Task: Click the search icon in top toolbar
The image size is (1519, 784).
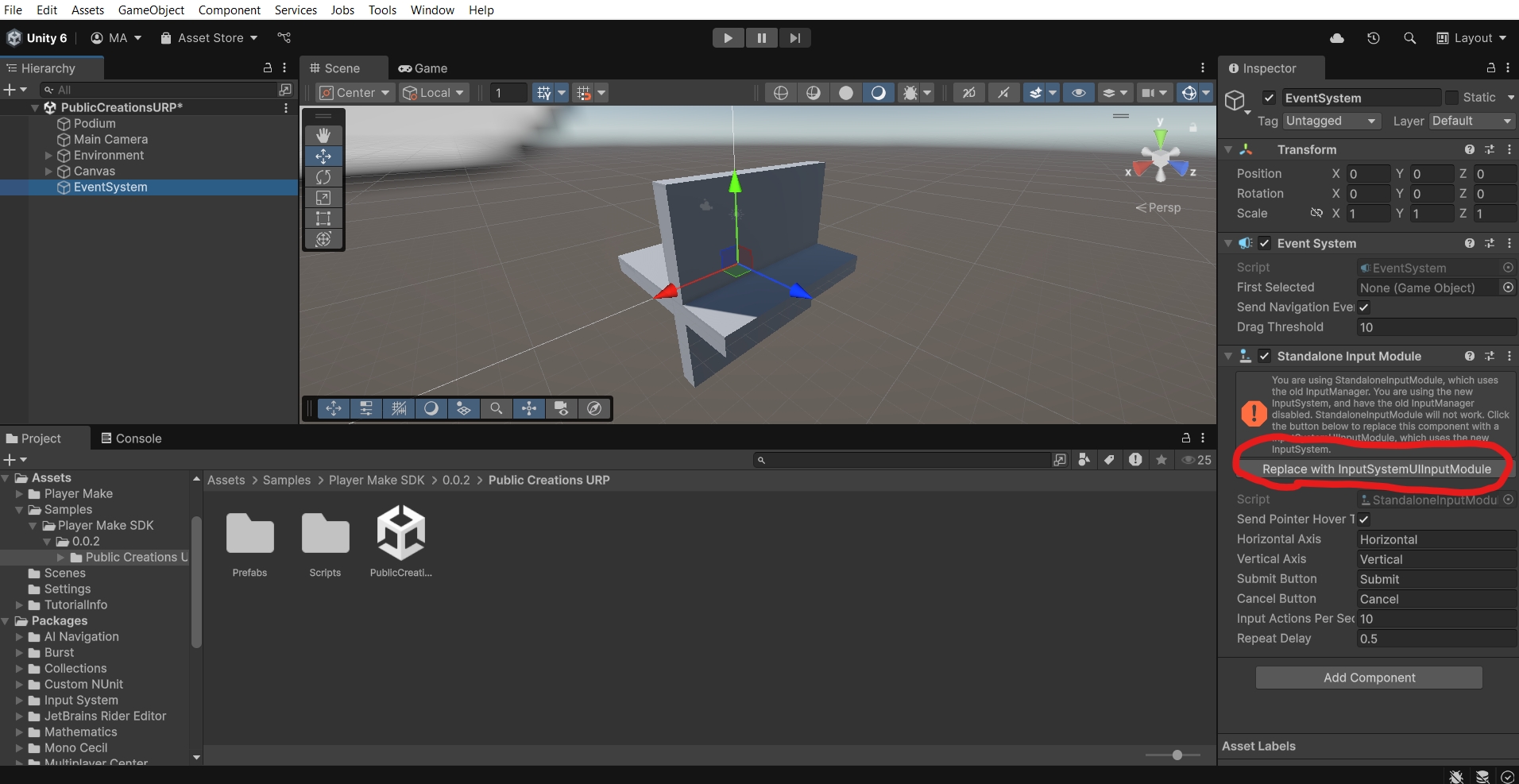Action: 1410,38
